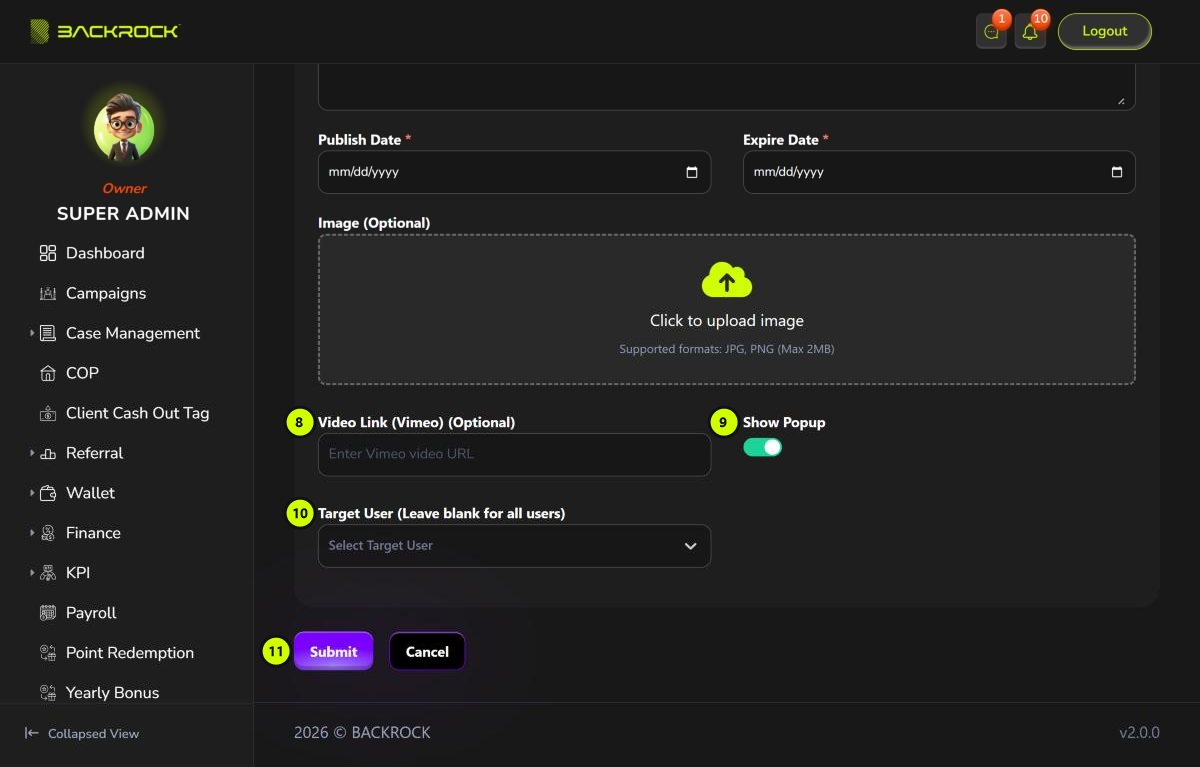The height and width of the screenshot is (767, 1200).
Task: Switch sidebar to Collapsed View
Action: [x=82, y=734]
